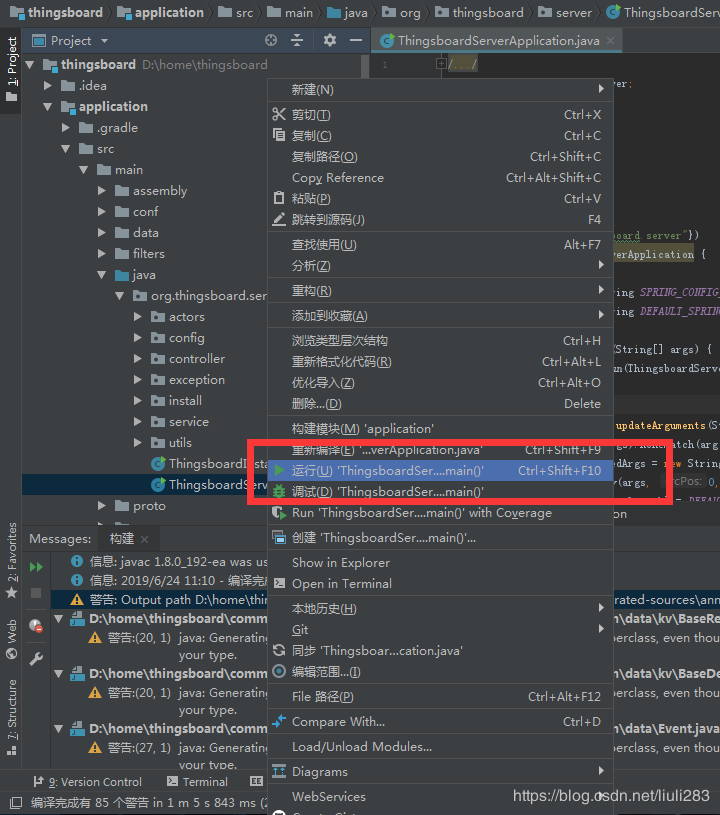Screen dimensions: 720x815
Task: Click the wrench settings icon in Messages panel
Action: point(36,659)
